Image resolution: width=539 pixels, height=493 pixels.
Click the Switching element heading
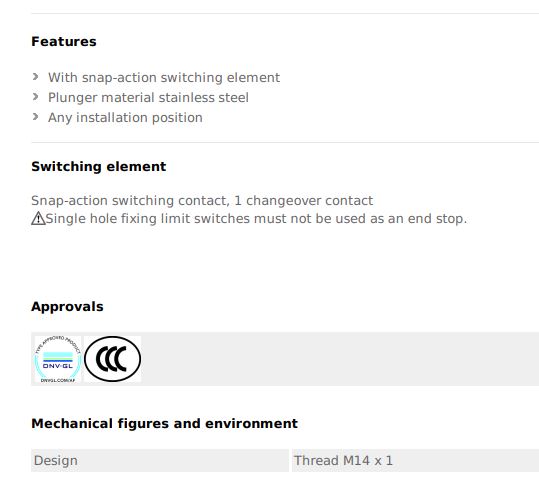pos(99,167)
